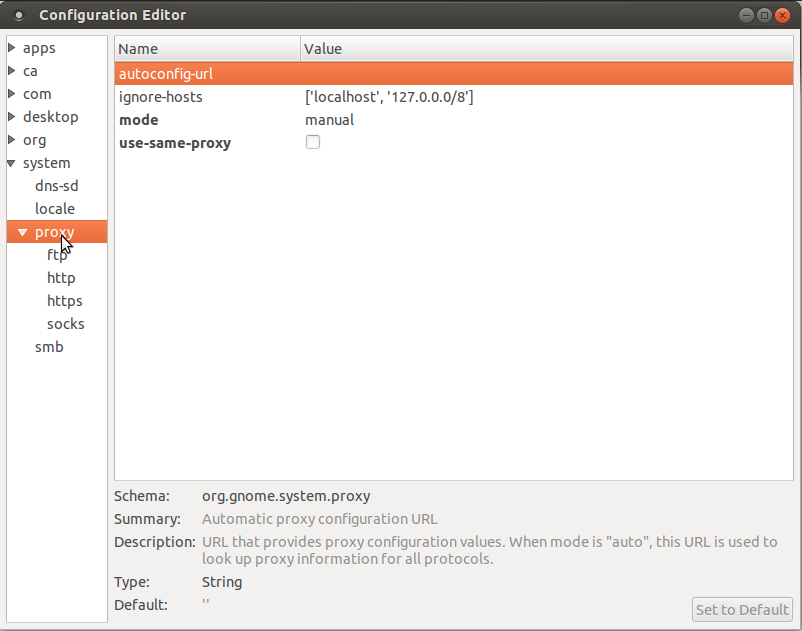Click the Configuration Editor window menu icon
Image resolution: width=802 pixels, height=631 pixels.
[x=19, y=15]
